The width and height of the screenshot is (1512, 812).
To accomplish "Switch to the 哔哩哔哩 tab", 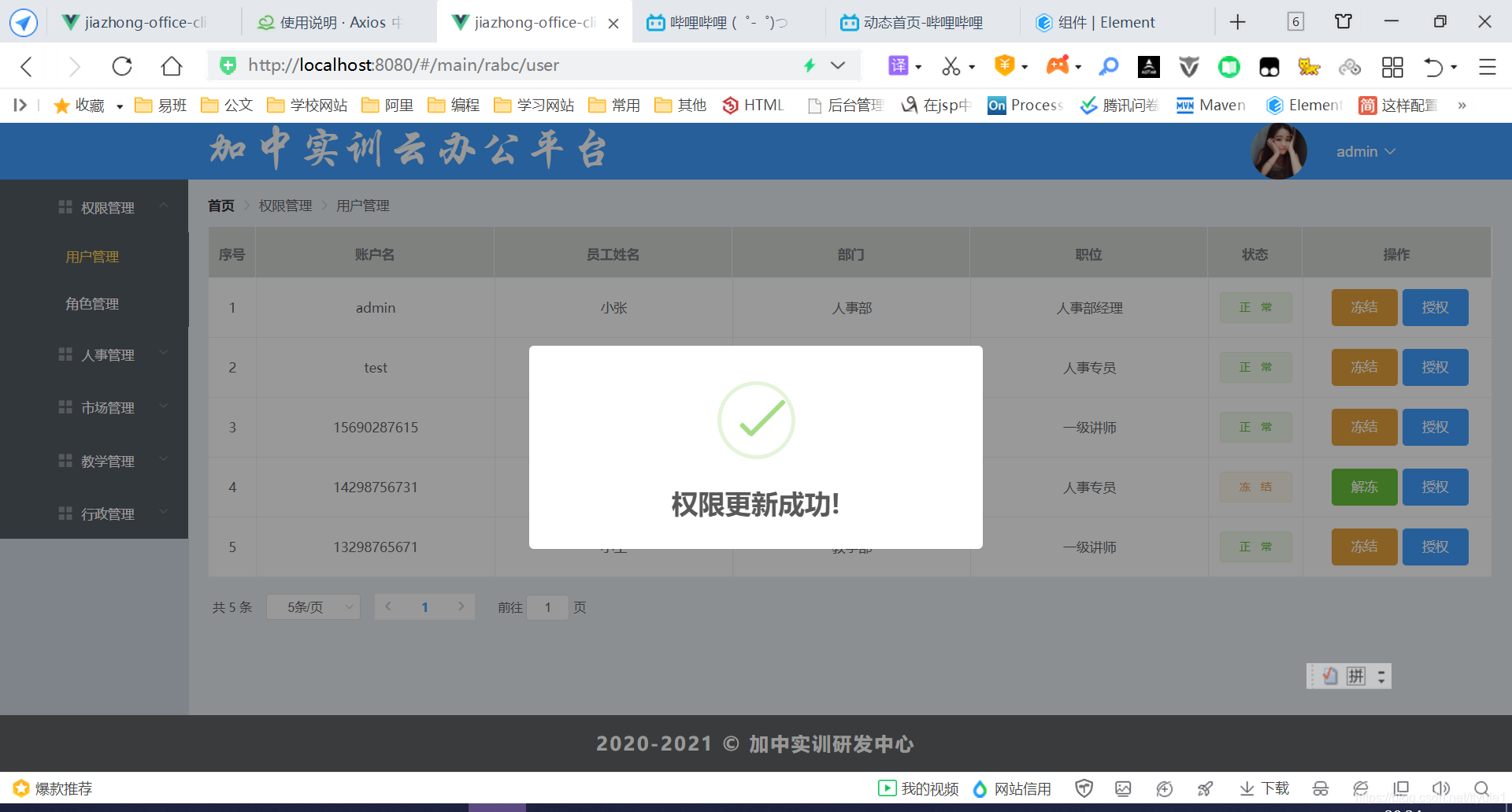I will pos(728,22).
